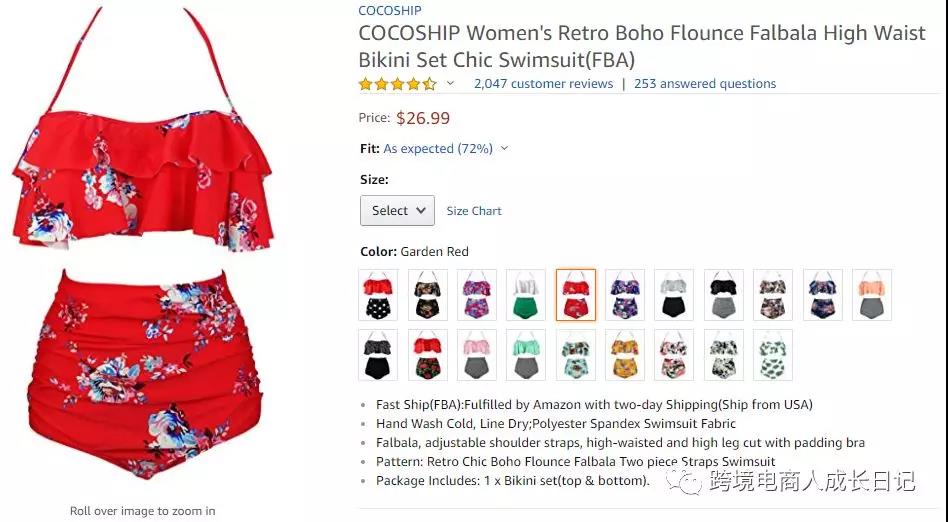Pick the peach top gray bottom swatch
The width and height of the screenshot is (948, 522).
point(871,295)
